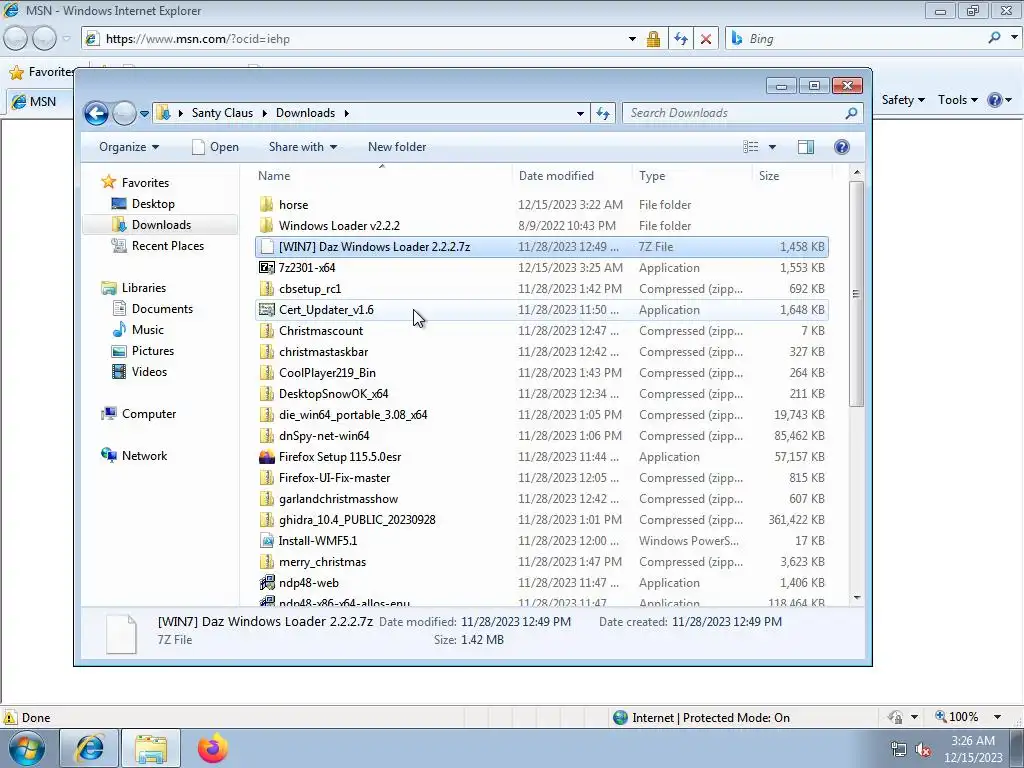Open the IE Tools menu
This screenshot has width=1024, height=768.
pos(957,100)
